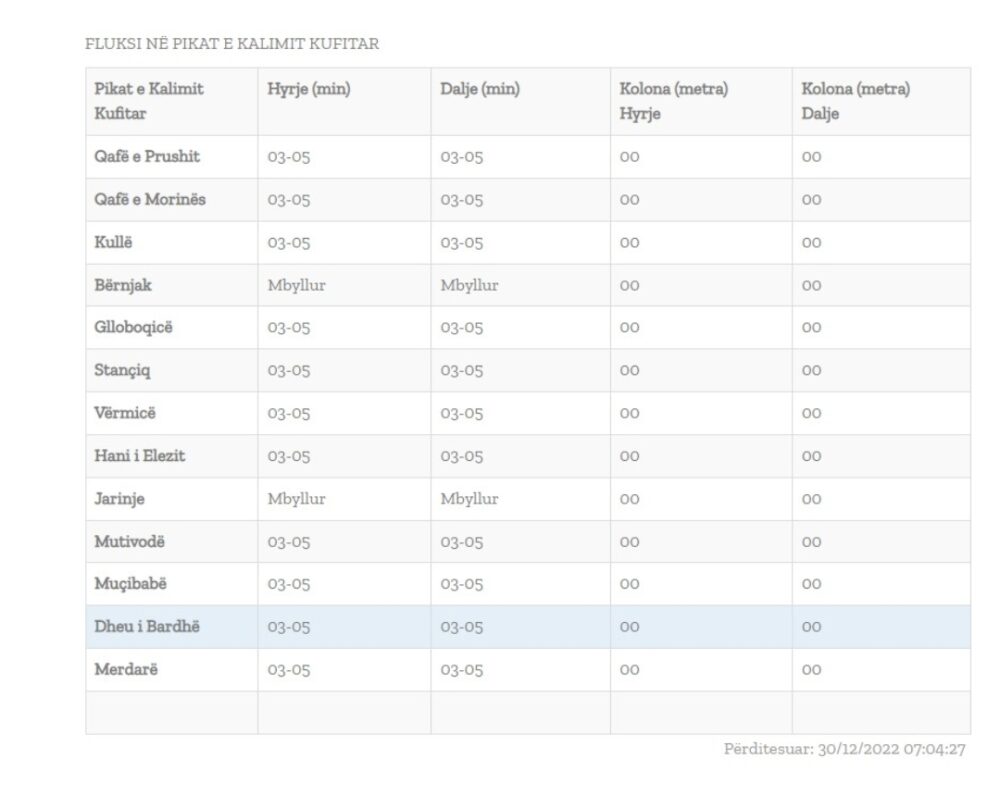1000x796 pixels.
Task: Click the Qafë e Prushit row label
Action: click(x=147, y=157)
